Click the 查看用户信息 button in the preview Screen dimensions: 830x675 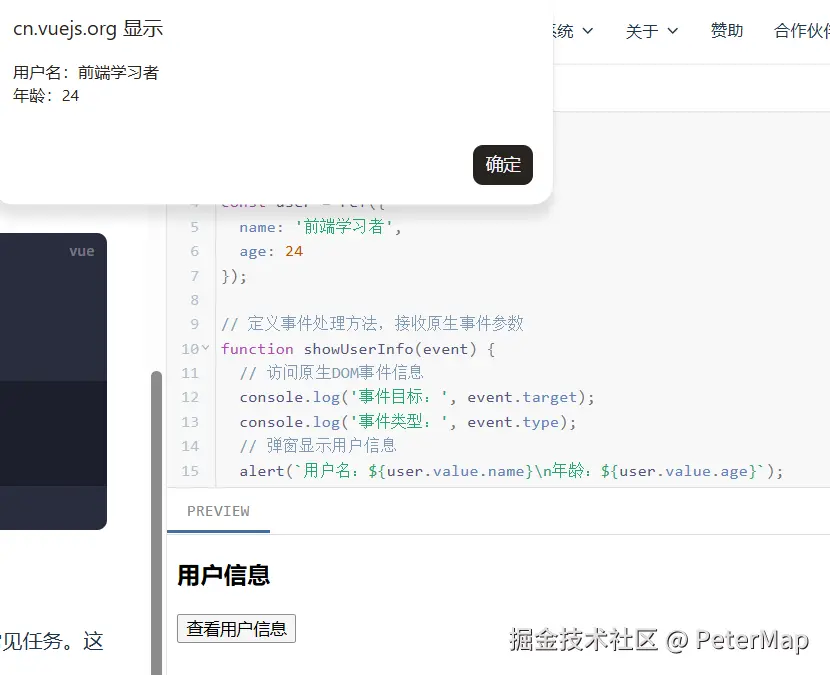[x=236, y=628]
